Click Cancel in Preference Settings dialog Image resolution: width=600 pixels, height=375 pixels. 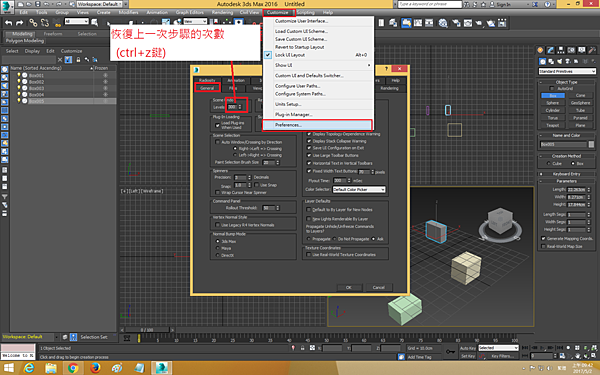[x=379, y=287]
